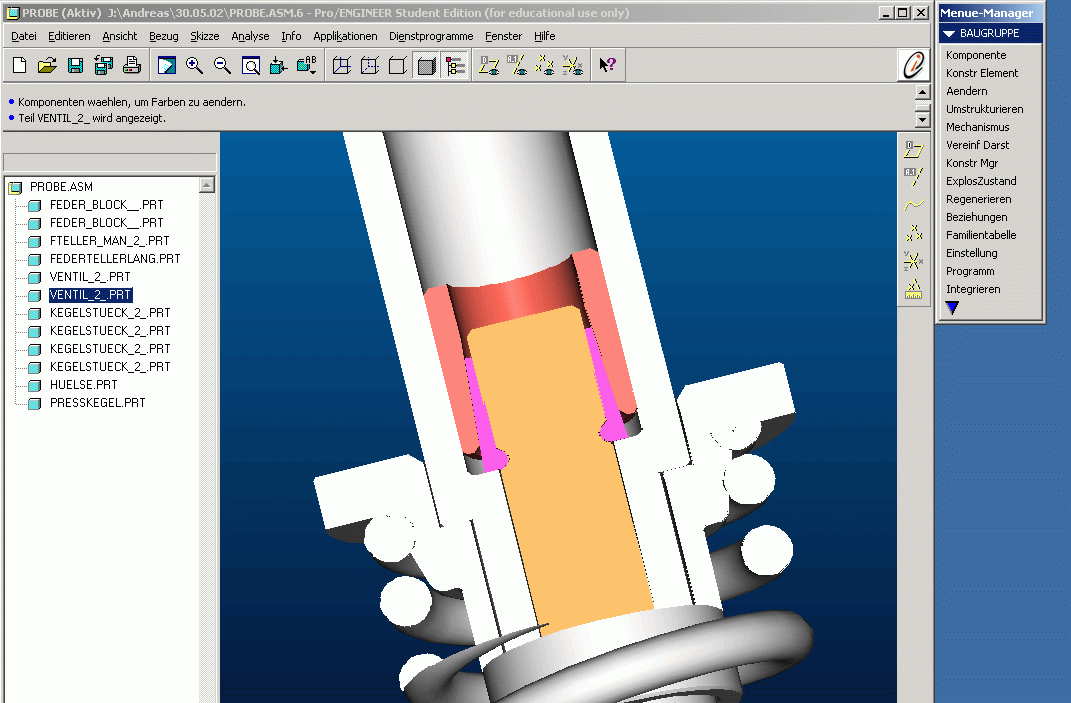The image size is (1071, 703).
Task: Click the create datum plane icon on right toolbar
Action: click(913, 150)
